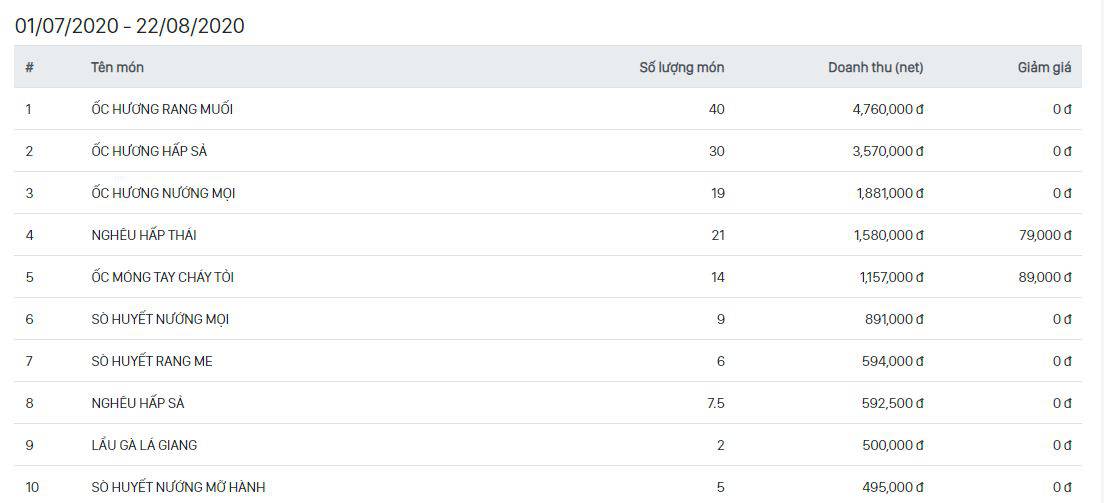Click the Giảm giá column header
The width and height of the screenshot is (1104, 503).
[1044, 68]
